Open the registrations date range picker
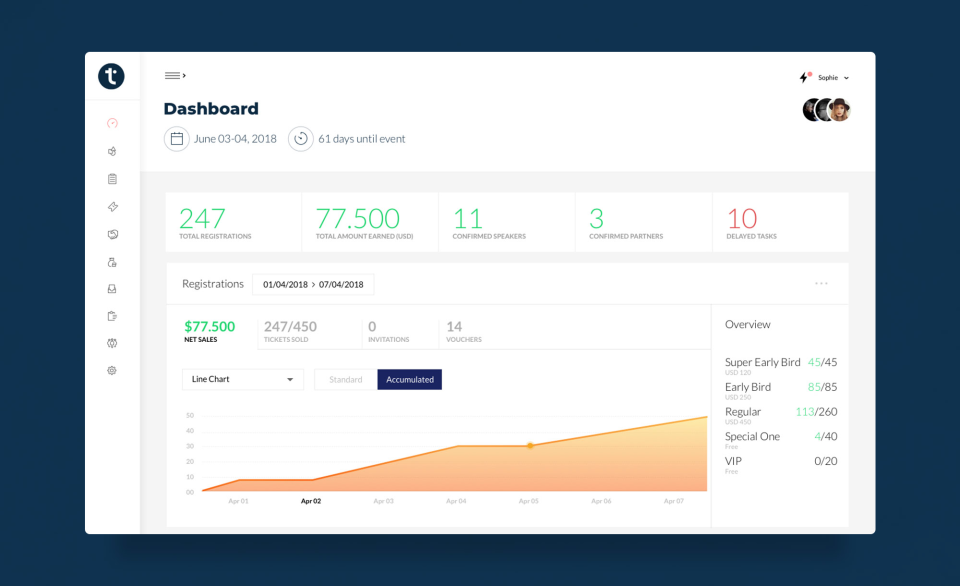Viewport: 960px width, 586px height. point(313,285)
